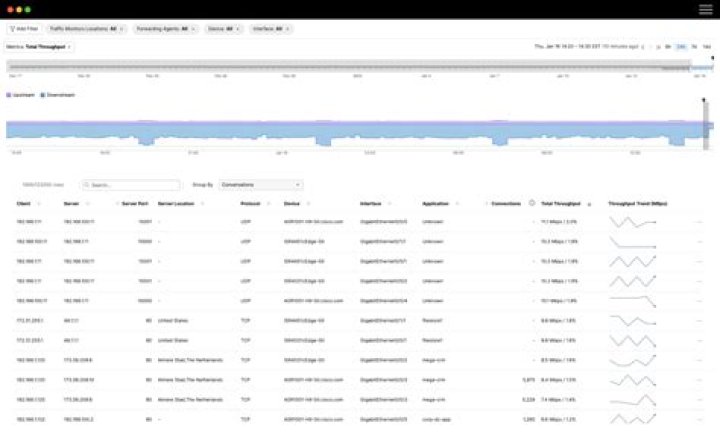This screenshot has height=437, width=720.
Task: Sort by the Server Location column header
Action: click(176, 204)
